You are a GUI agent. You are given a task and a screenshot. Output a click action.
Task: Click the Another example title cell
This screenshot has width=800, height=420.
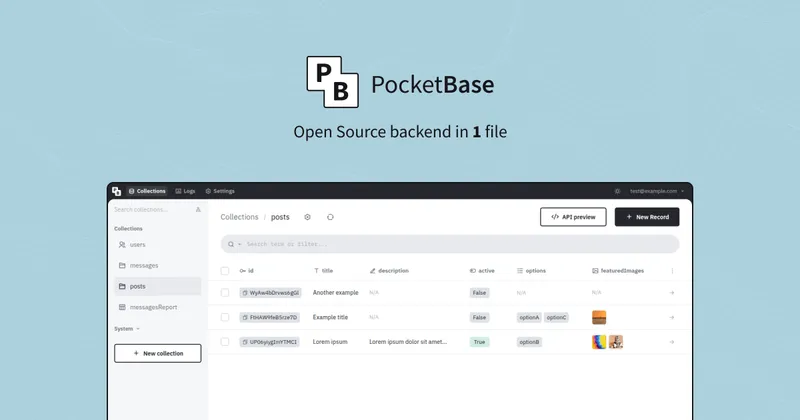pos(335,292)
